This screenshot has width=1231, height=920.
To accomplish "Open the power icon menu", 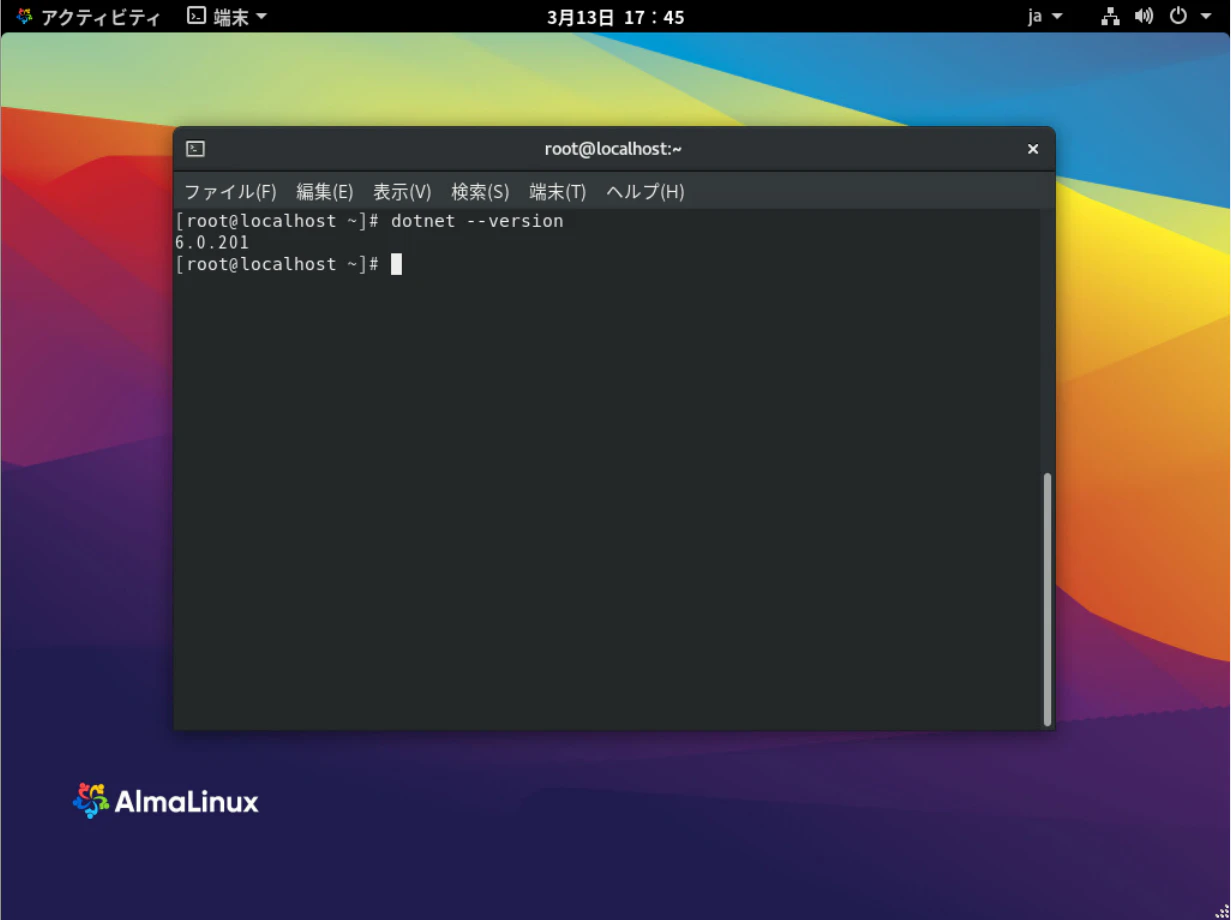I will [x=1178, y=16].
